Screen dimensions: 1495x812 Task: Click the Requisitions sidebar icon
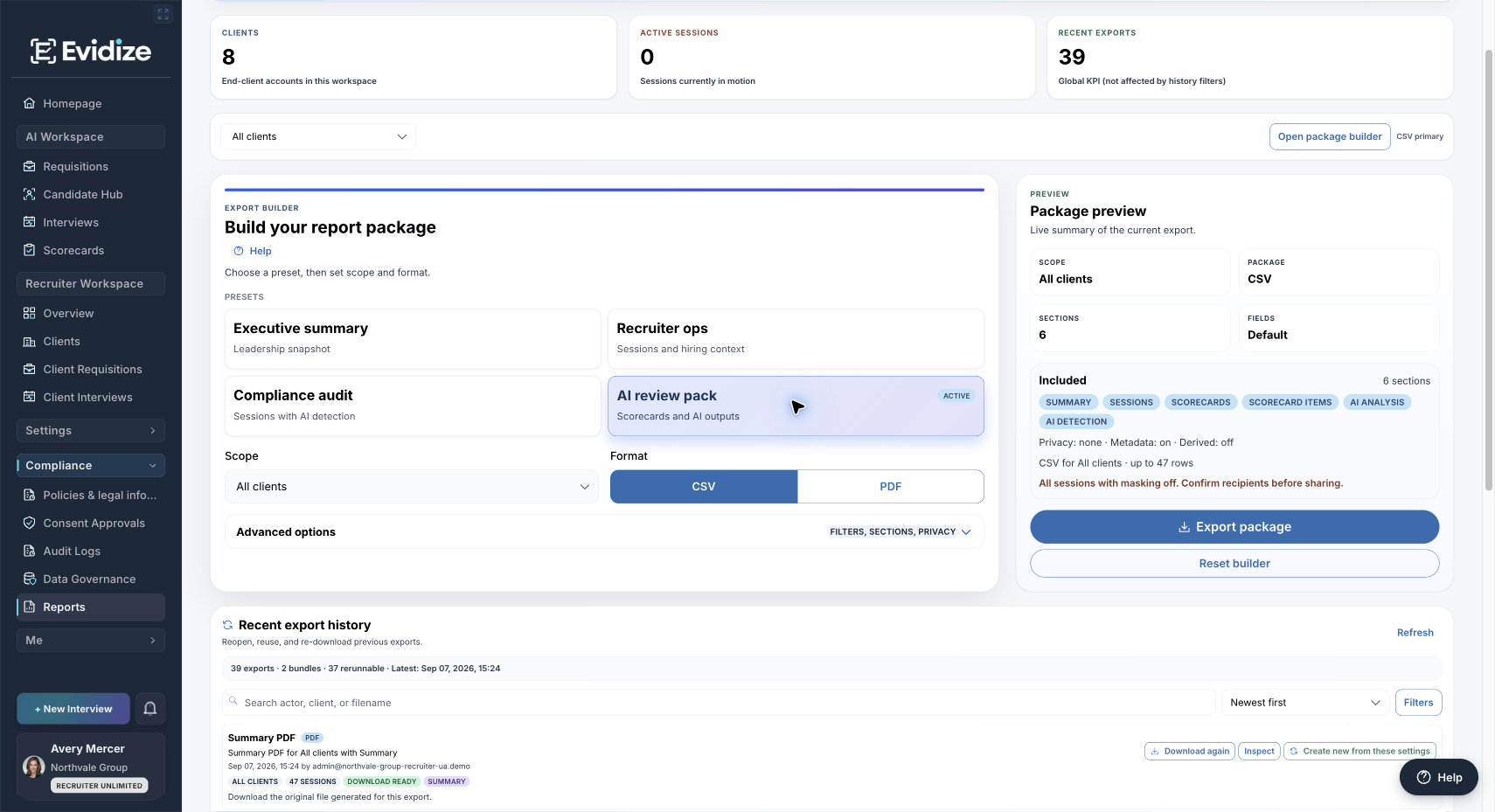point(30,166)
